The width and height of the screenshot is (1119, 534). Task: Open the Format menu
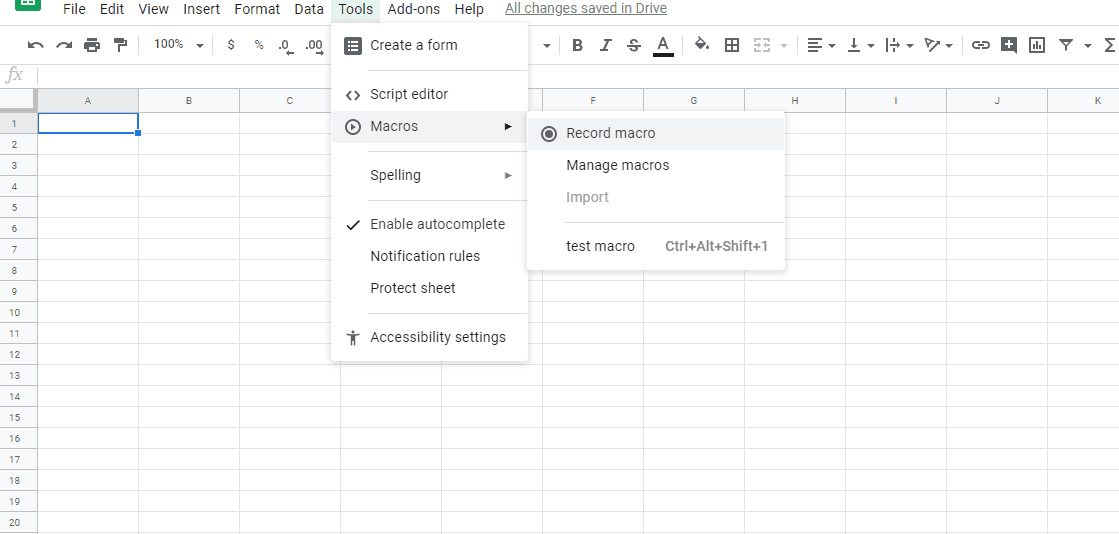click(x=257, y=9)
